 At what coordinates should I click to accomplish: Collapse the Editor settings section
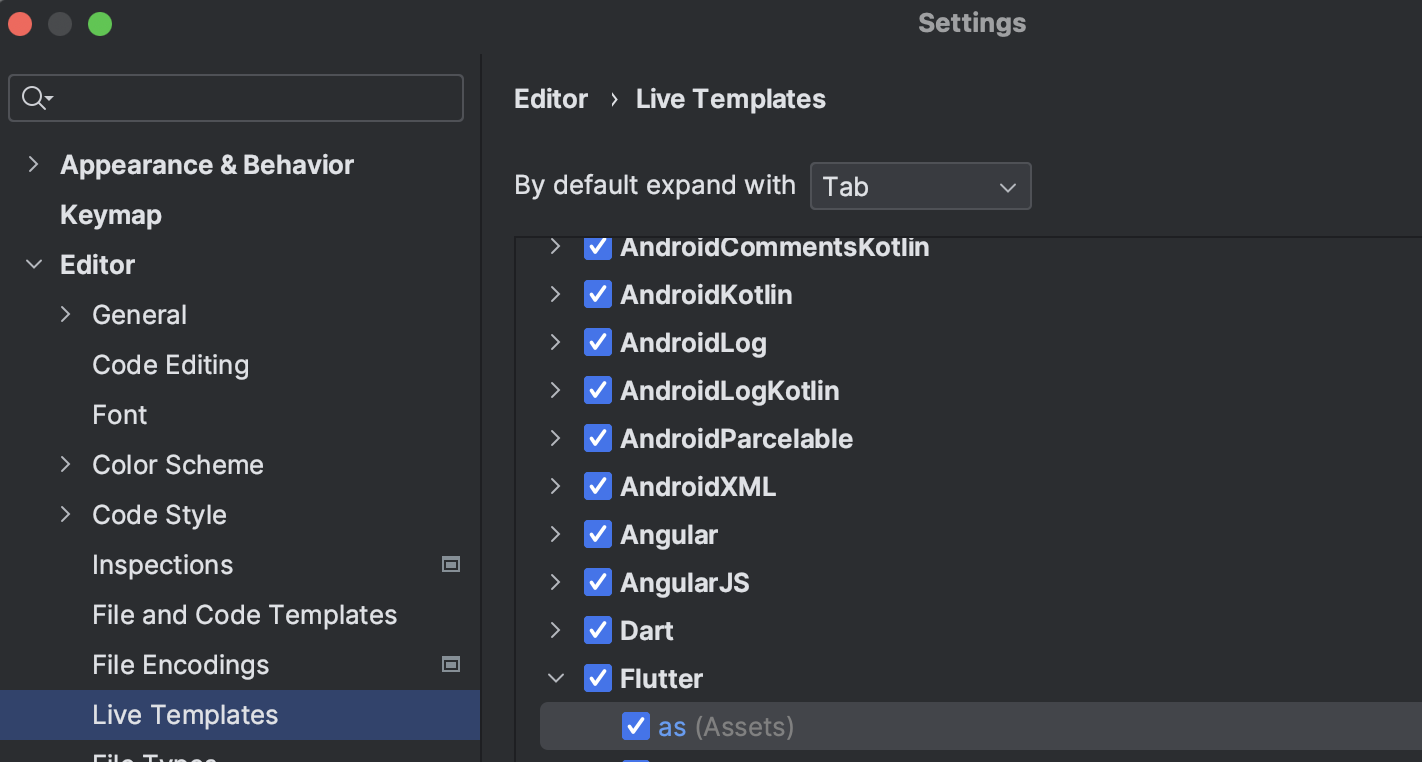click(34, 265)
